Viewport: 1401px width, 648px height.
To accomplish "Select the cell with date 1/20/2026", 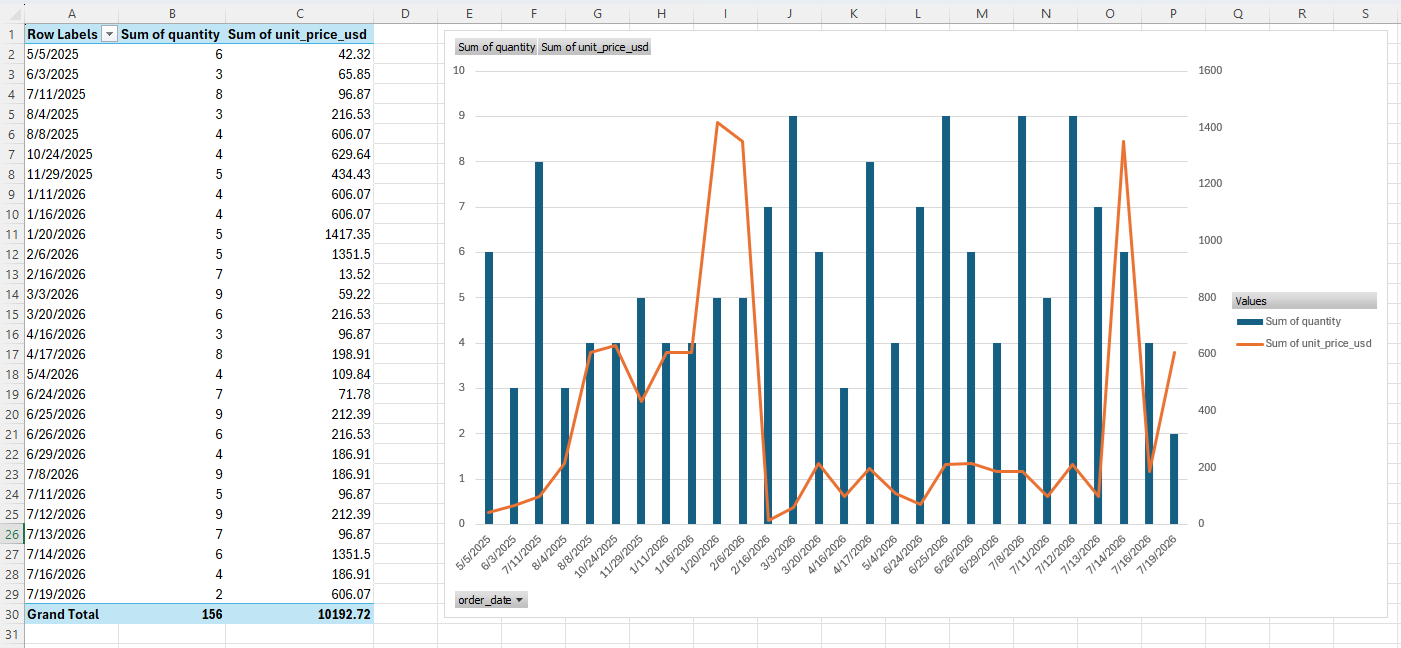I will point(71,234).
